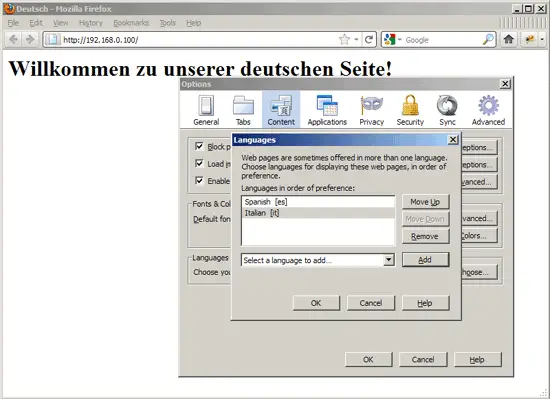Bookmark this page with the star
550x399 pixels.
tap(344, 39)
